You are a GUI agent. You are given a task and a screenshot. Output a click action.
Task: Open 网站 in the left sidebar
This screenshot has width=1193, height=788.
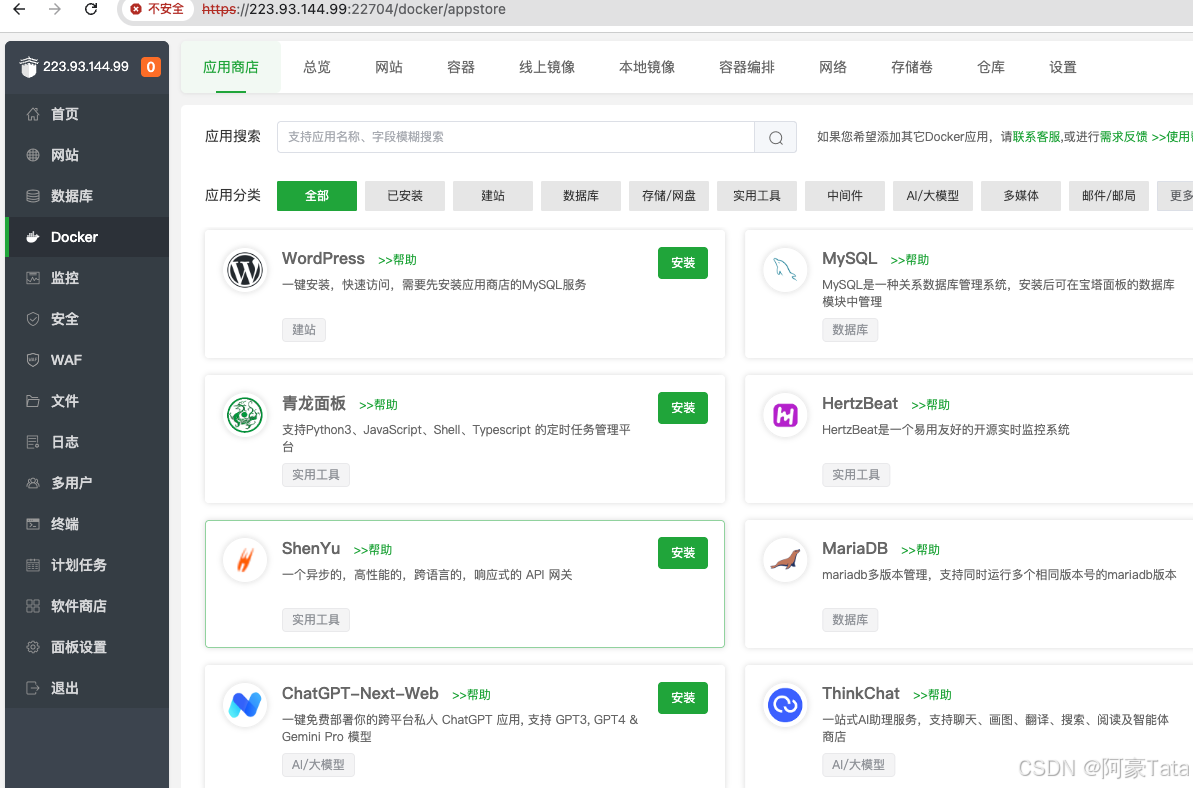pyautogui.click(x=87, y=155)
